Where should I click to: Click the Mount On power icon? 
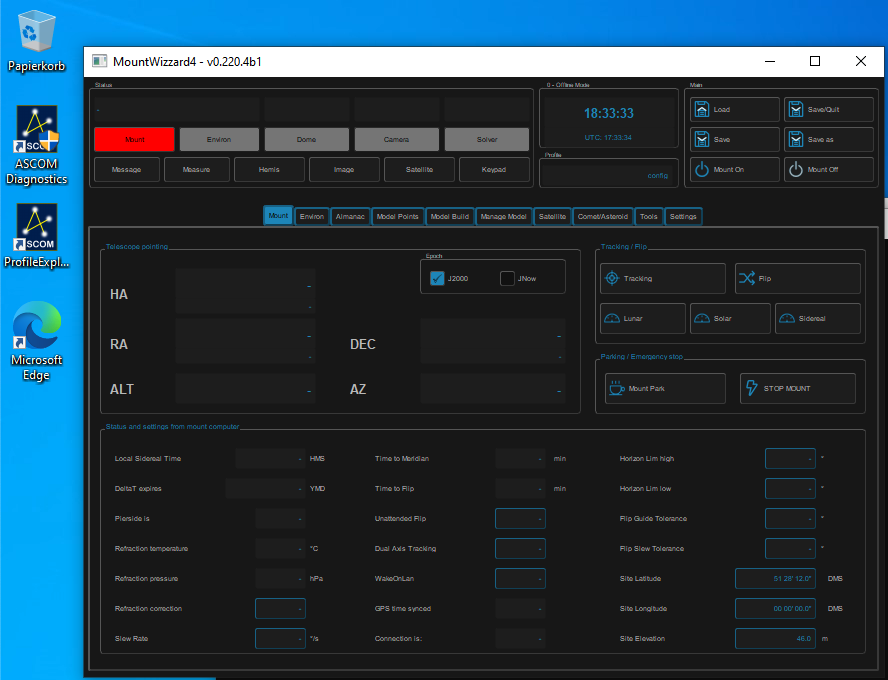coord(702,169)
